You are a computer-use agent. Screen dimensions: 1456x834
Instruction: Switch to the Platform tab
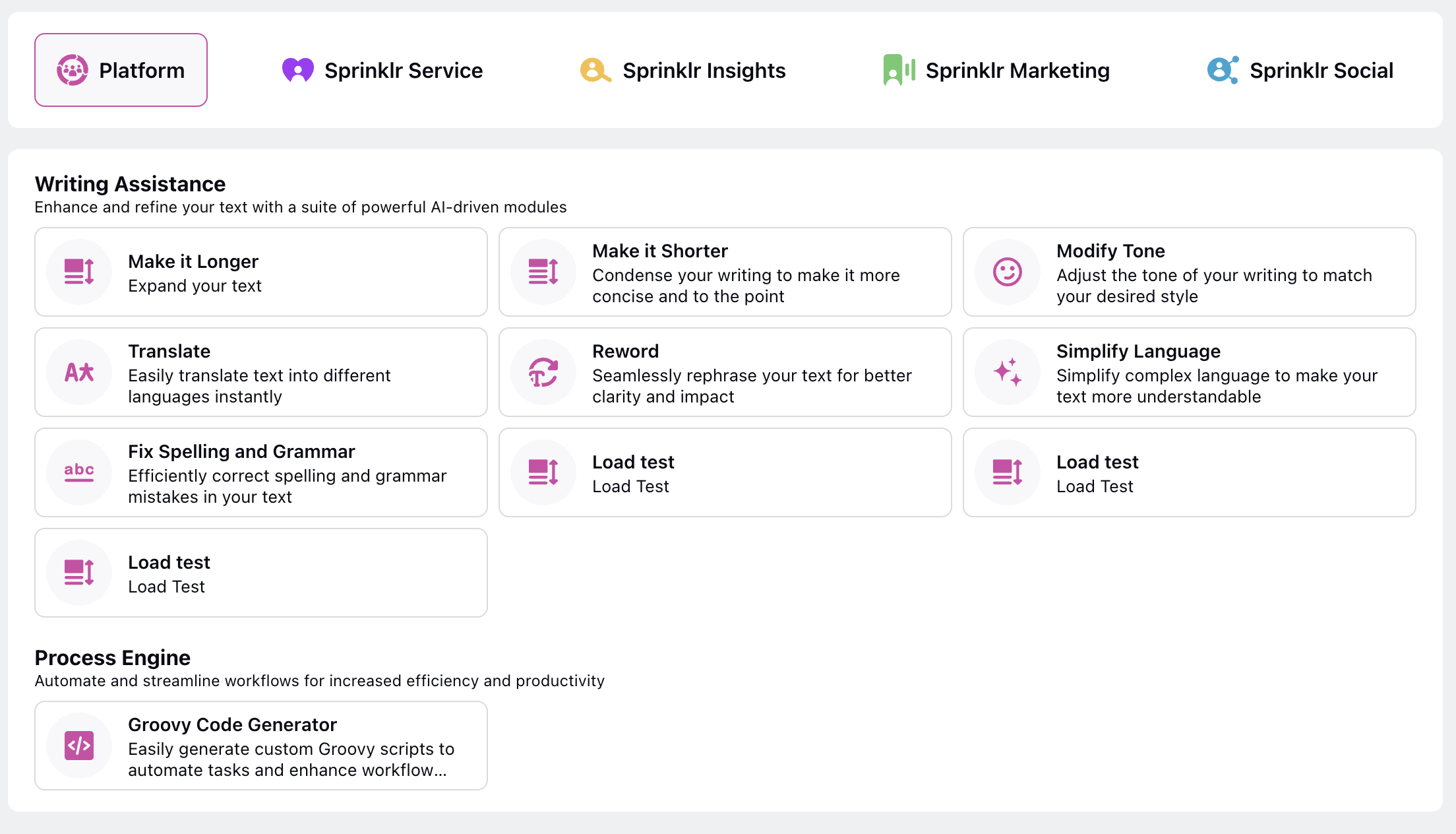click(x=121, y=70)
